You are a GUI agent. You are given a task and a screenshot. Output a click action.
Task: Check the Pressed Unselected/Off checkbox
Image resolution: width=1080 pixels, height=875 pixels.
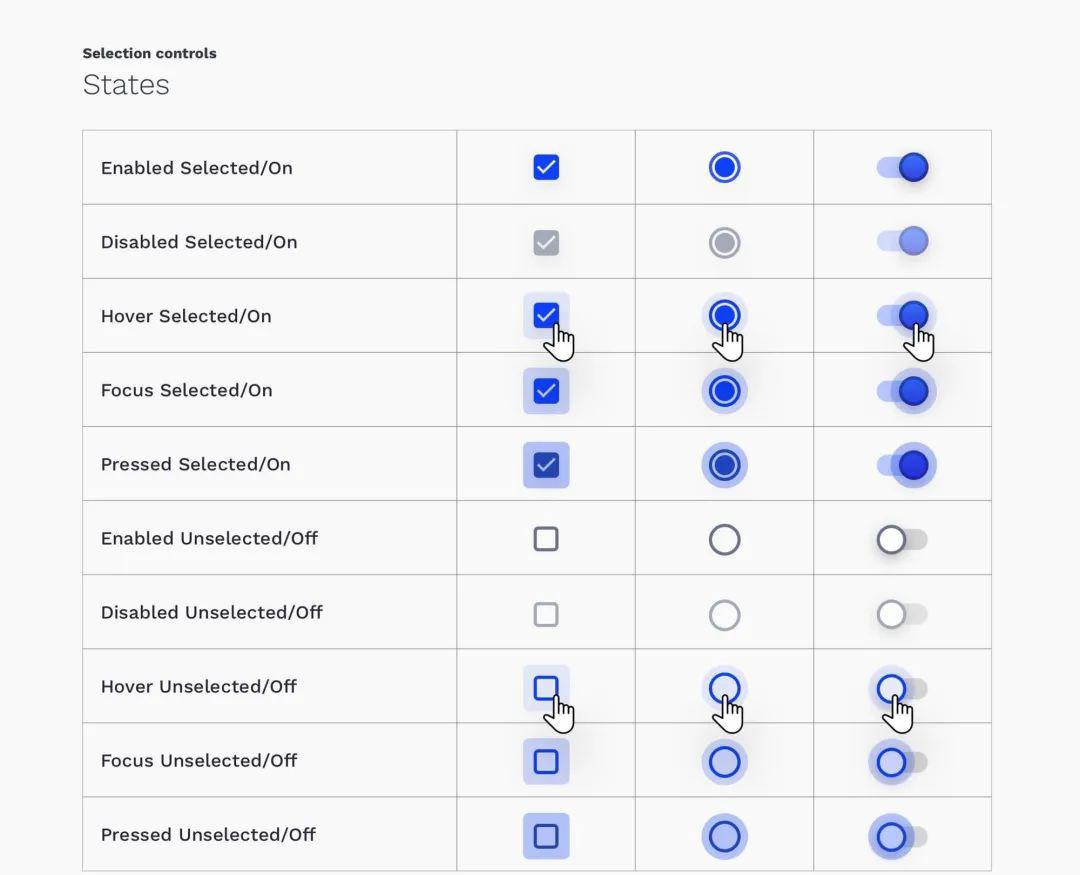pyautogui.click(x=546, y=836)
